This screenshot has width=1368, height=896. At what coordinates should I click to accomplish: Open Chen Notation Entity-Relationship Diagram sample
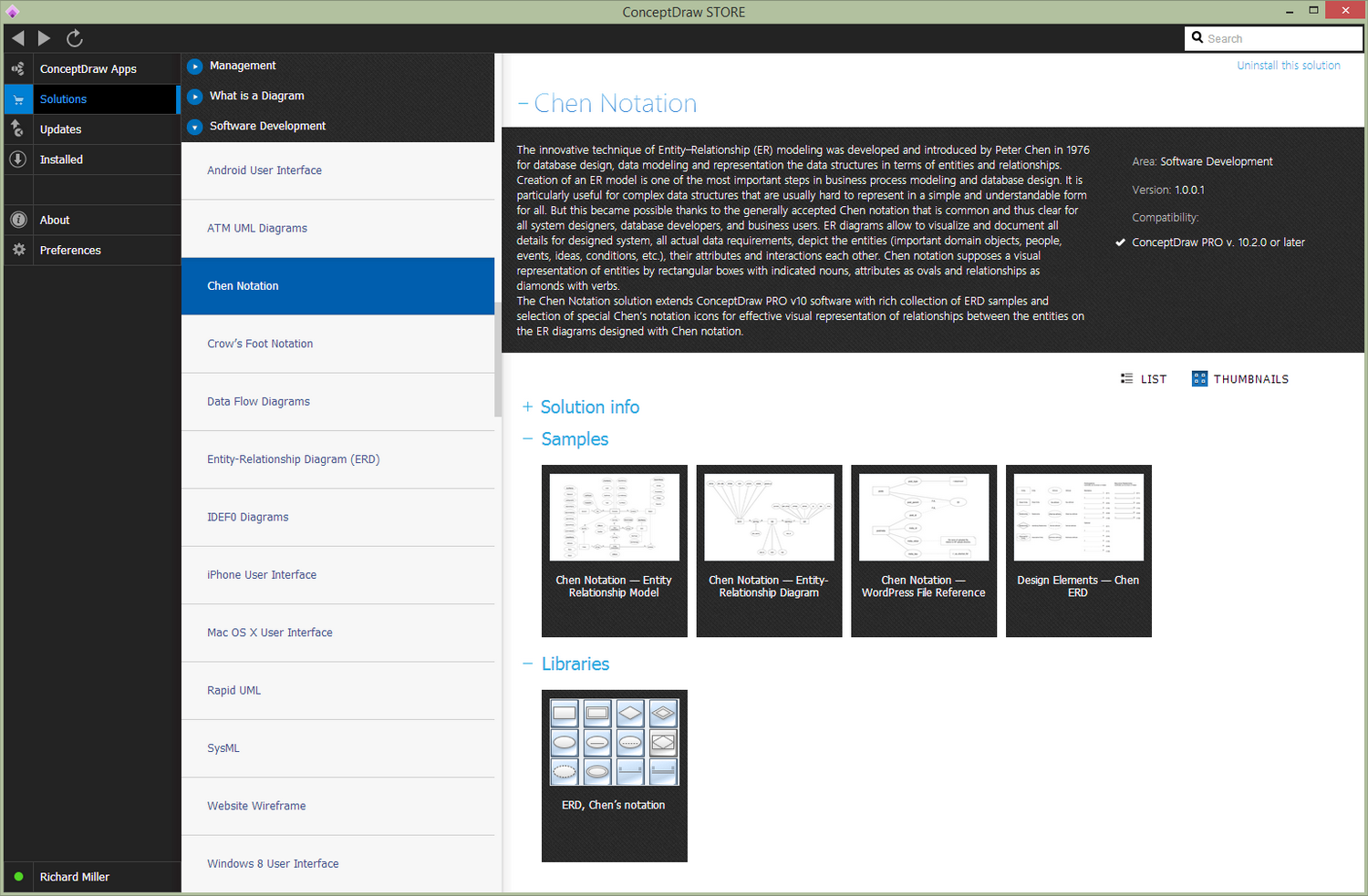[769, 551]
